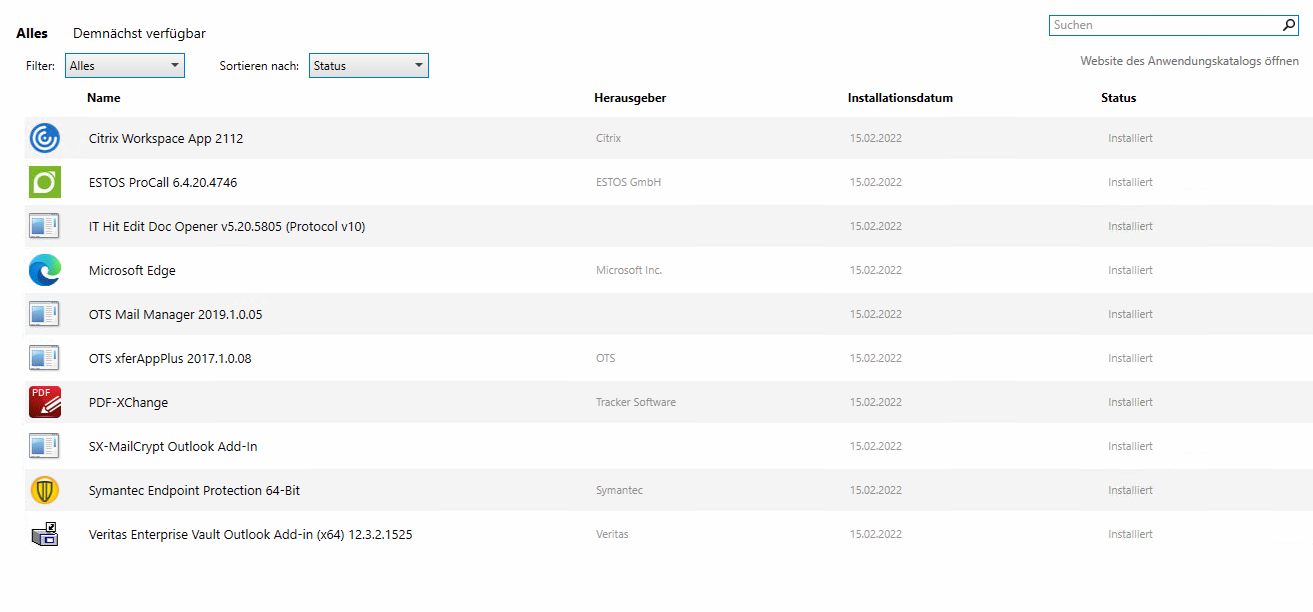Select Veritas Enterprise Vault Outlook Add-in entry
Viewport: 1313px width, 612px height.
pyautogui.click(x=251, y=534)
